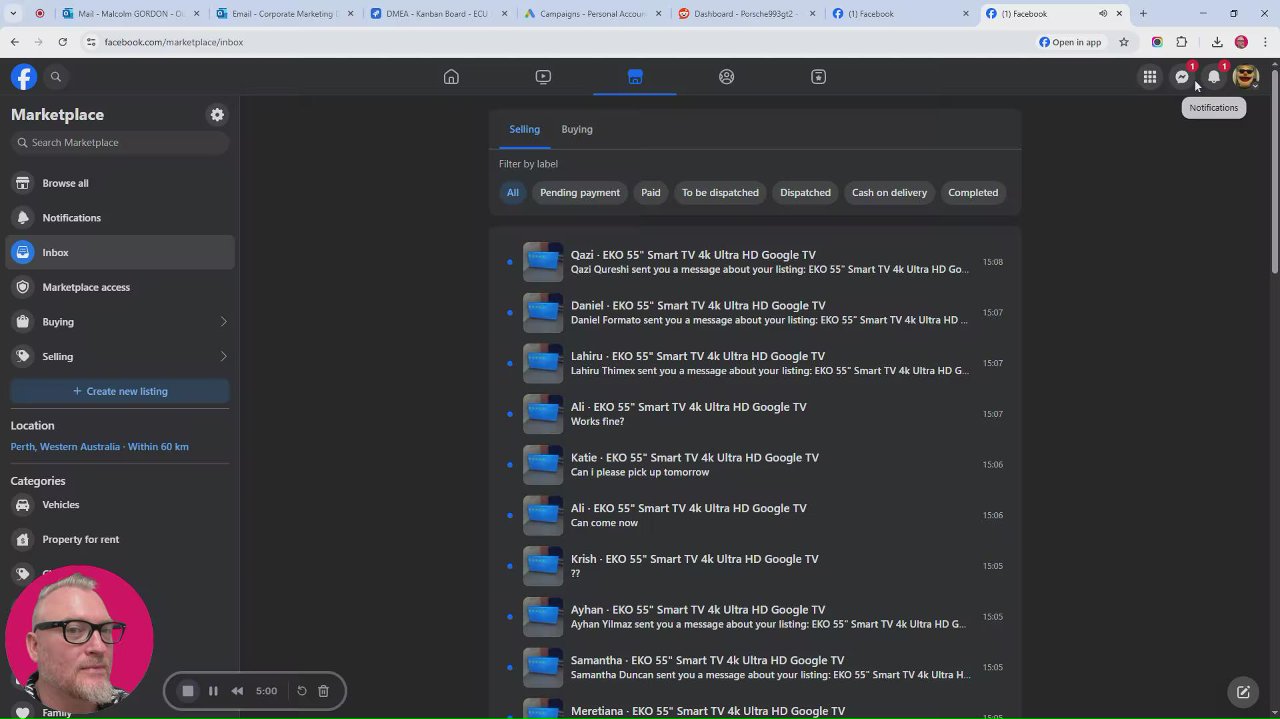Change location Perth, Western Australia link
The height and width of the screenshot is (719, 1280).
tap(99, 447)
